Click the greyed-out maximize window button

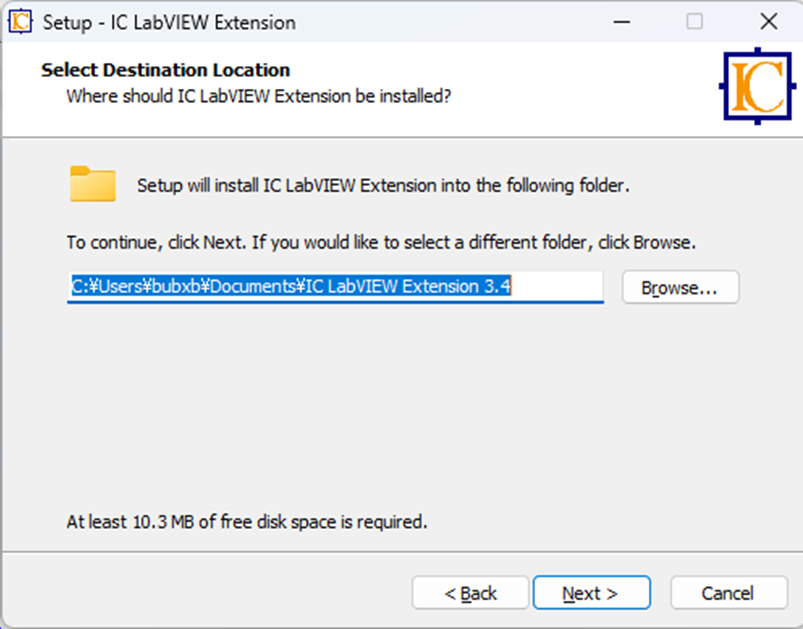pos(694,21)
